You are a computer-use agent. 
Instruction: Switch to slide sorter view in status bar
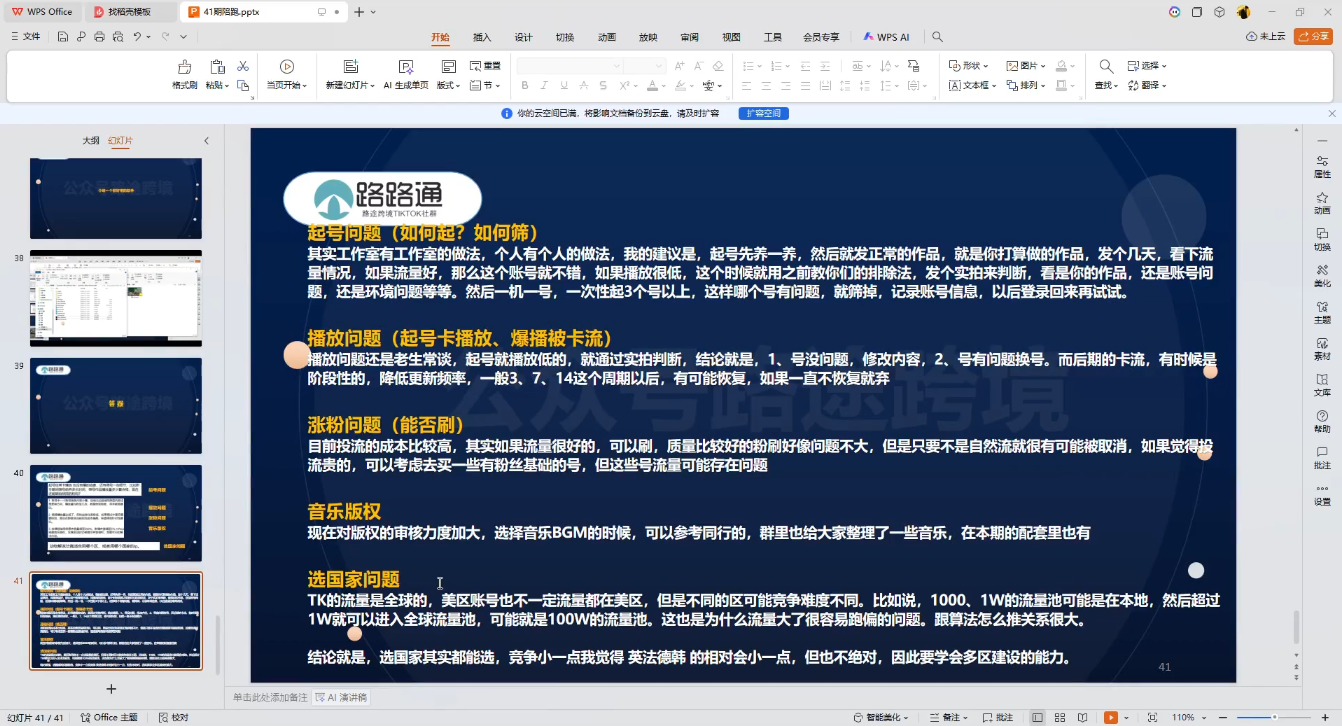pyautogui.click(x=1060, y=717)
